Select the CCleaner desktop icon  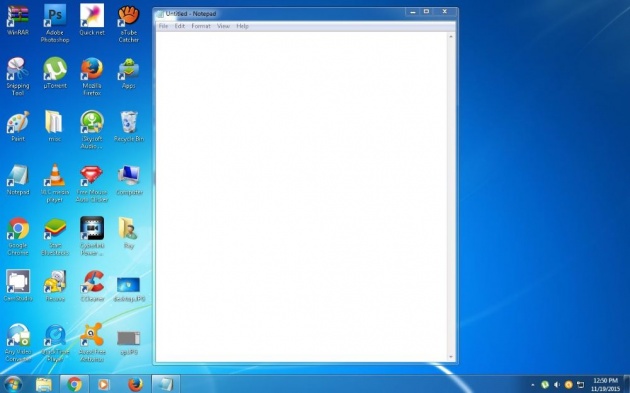pos(92,286)
